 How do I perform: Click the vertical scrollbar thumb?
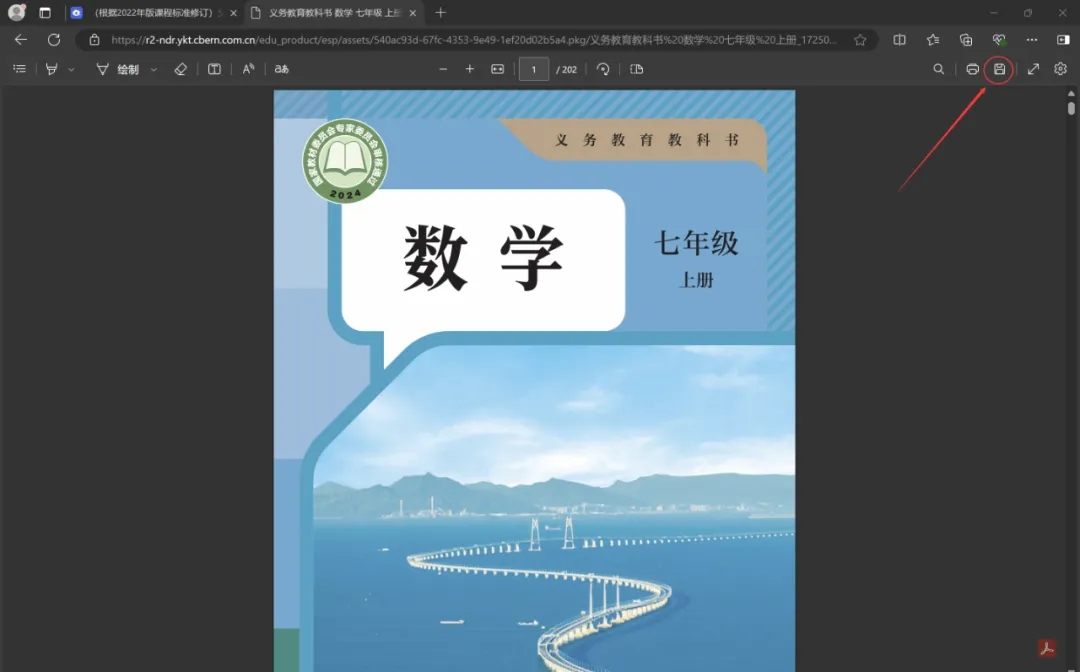click(1071, 108)
